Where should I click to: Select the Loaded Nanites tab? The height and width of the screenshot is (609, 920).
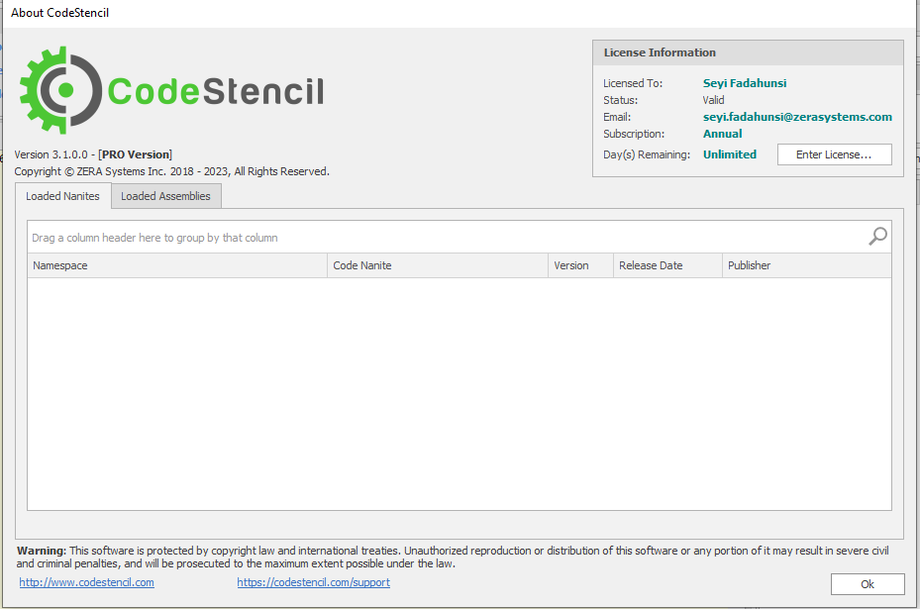click(63, 196)
